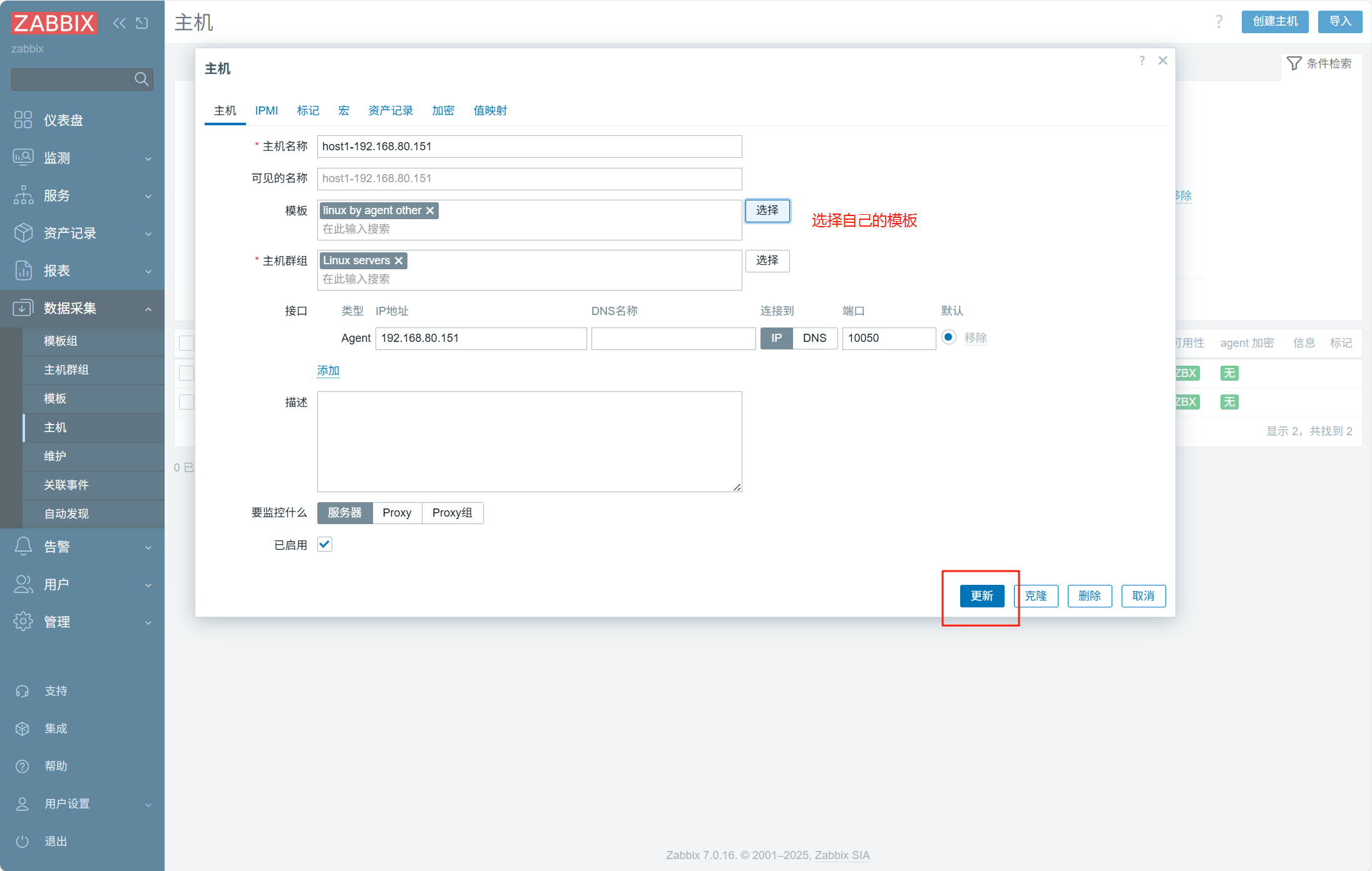
Task: Click the Zabbix logo
Action: [x=54, y=23]
